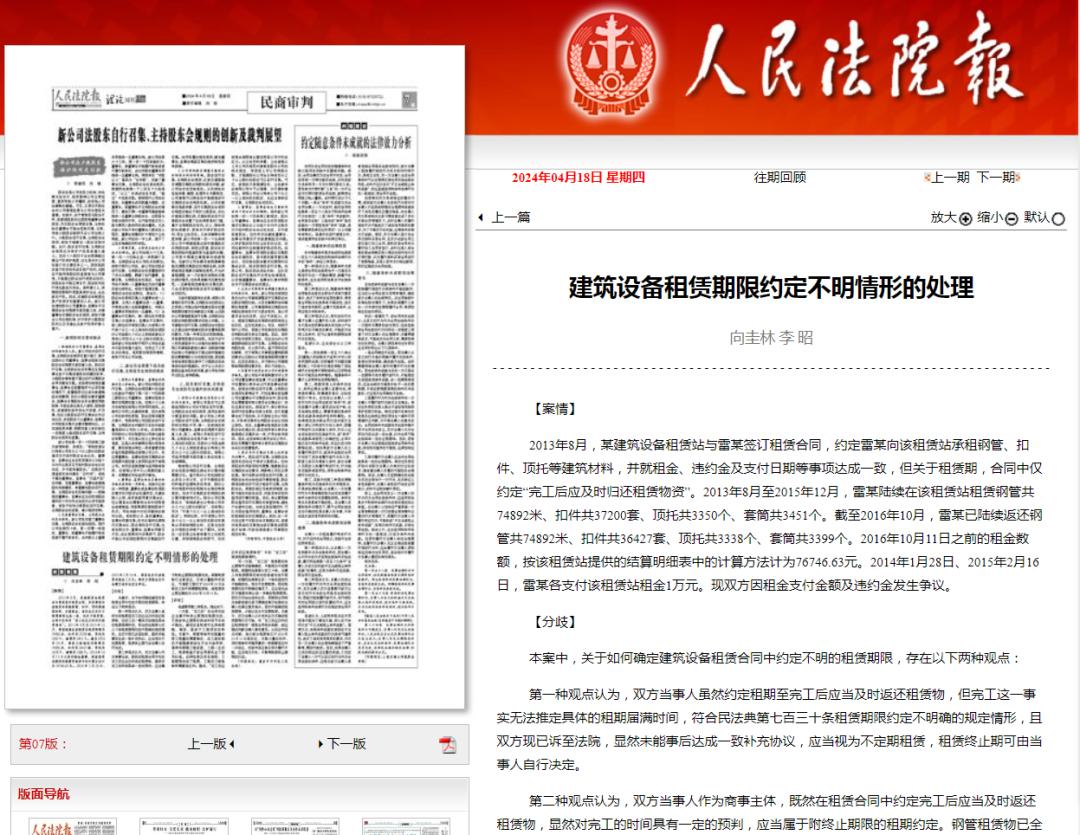Click the arrow icon after 下一期
This screenshot has height=835, width=1080.
pyautogui.click(x=1018, y=178)
